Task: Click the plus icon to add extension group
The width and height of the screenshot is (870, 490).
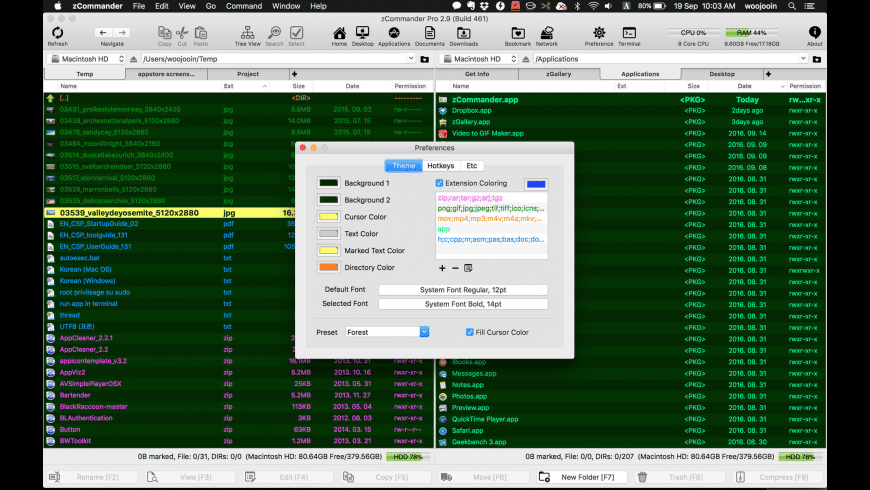Action: tap(442, 268)
